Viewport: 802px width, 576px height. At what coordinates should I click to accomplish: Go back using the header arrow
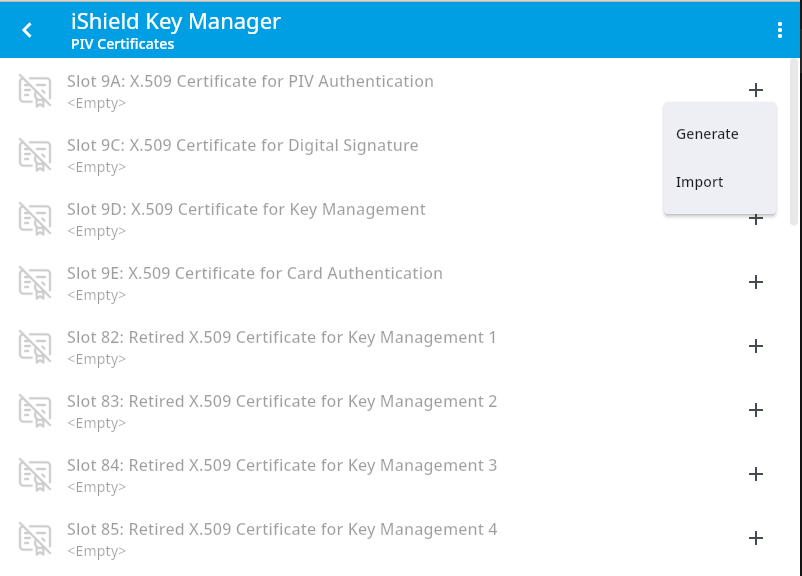(x=27, y=30)
